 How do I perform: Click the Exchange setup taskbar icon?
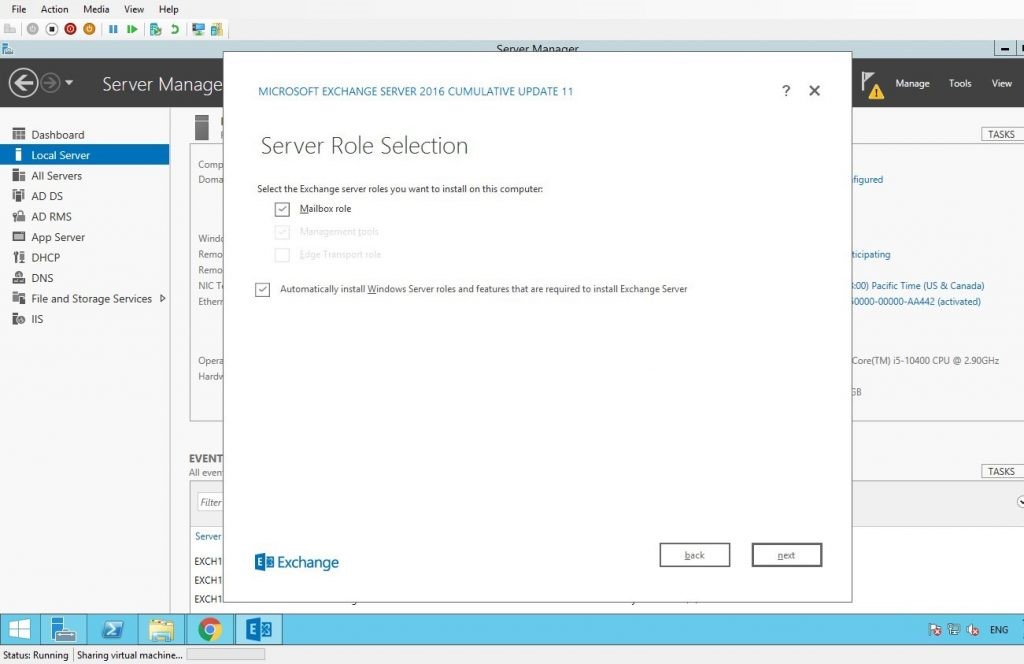259,629
